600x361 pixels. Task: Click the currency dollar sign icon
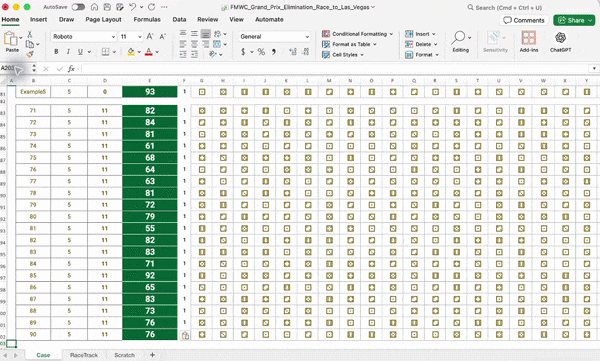click(243, 52)
